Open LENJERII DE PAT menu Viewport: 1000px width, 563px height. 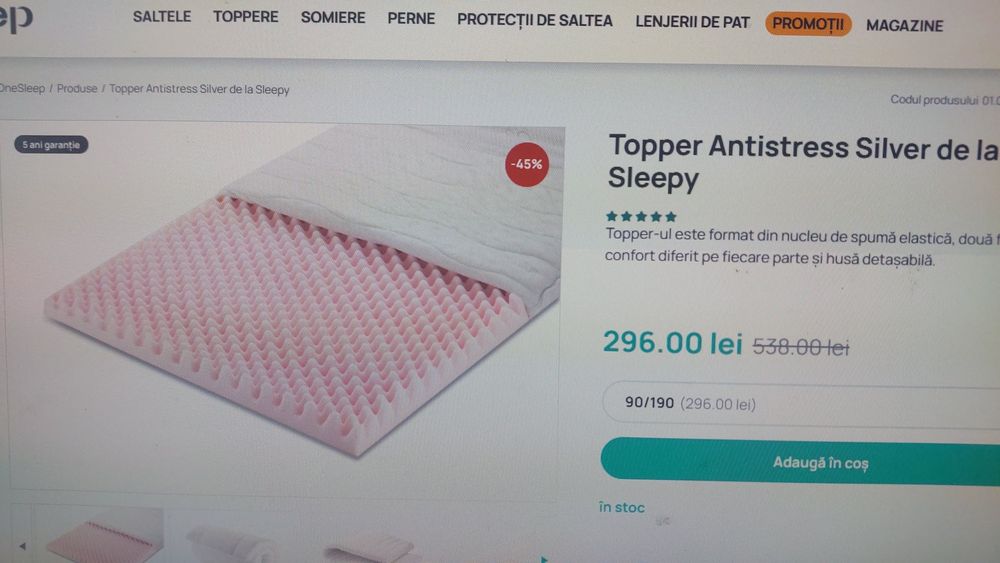[692, 22]
